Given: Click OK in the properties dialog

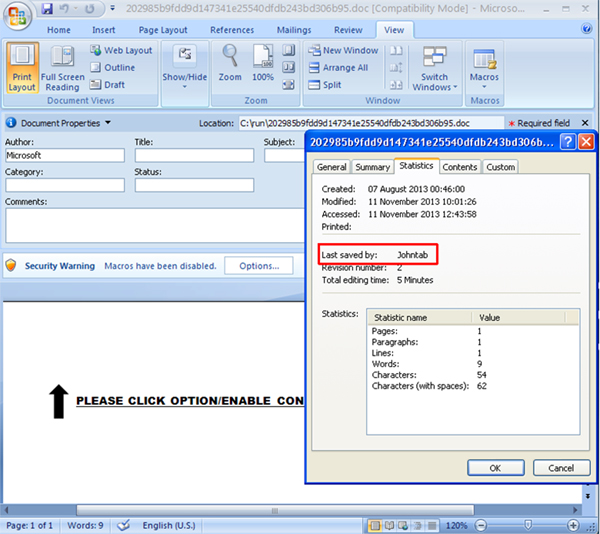Looking at the screenshot, I should point(496,468).
